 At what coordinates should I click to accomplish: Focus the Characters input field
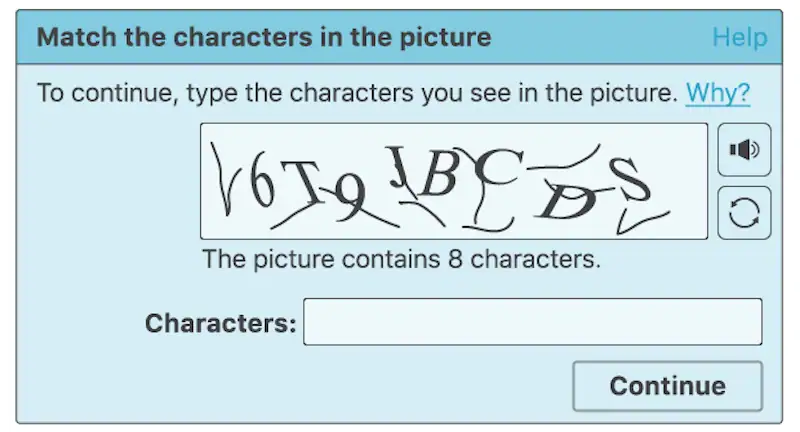tap(532, 322)
